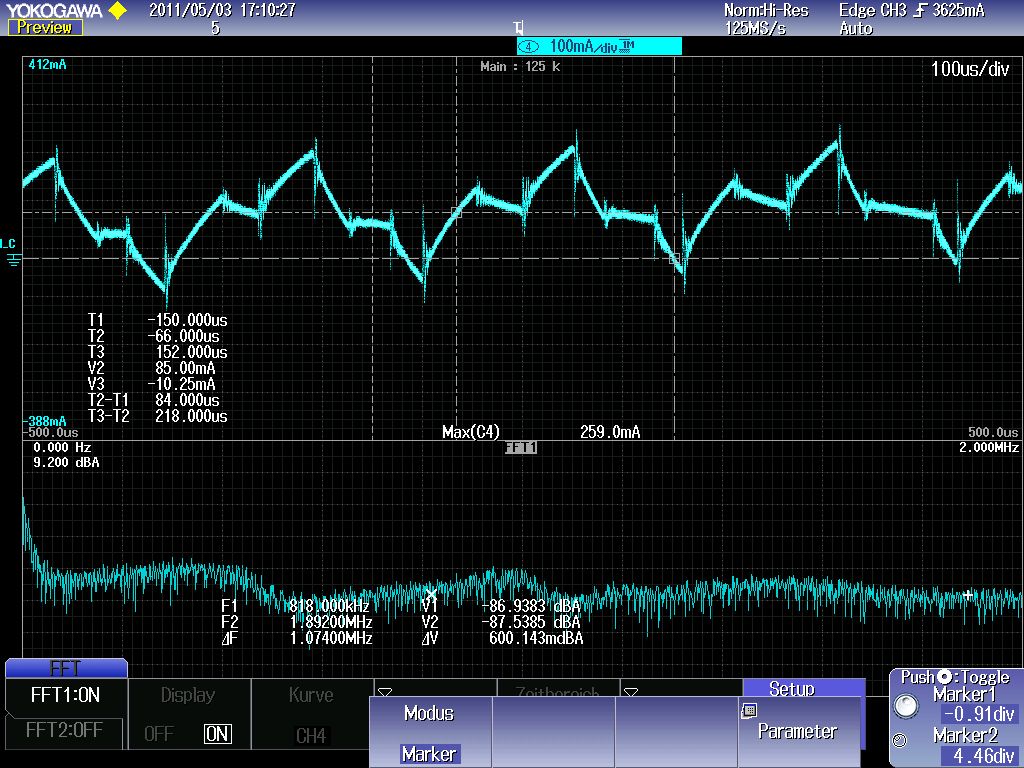Select the Marker2 small knob icon
This screenshot has height=768, width=1024.
click(900, 741)
